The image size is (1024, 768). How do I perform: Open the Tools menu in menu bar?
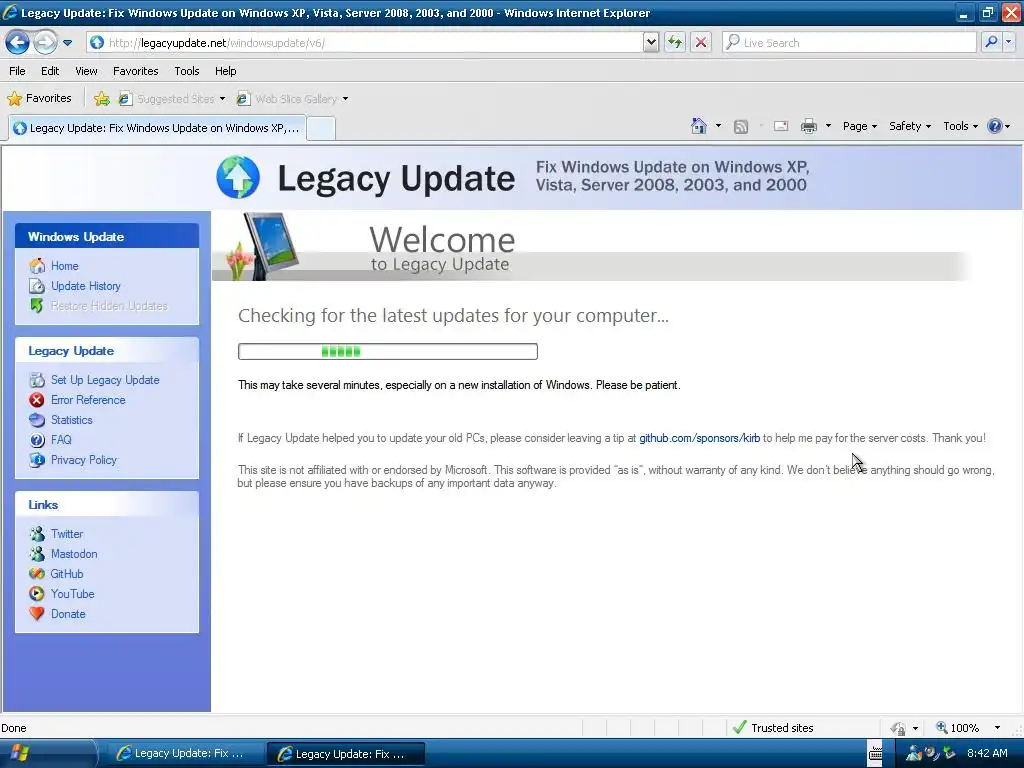point(187,71)
